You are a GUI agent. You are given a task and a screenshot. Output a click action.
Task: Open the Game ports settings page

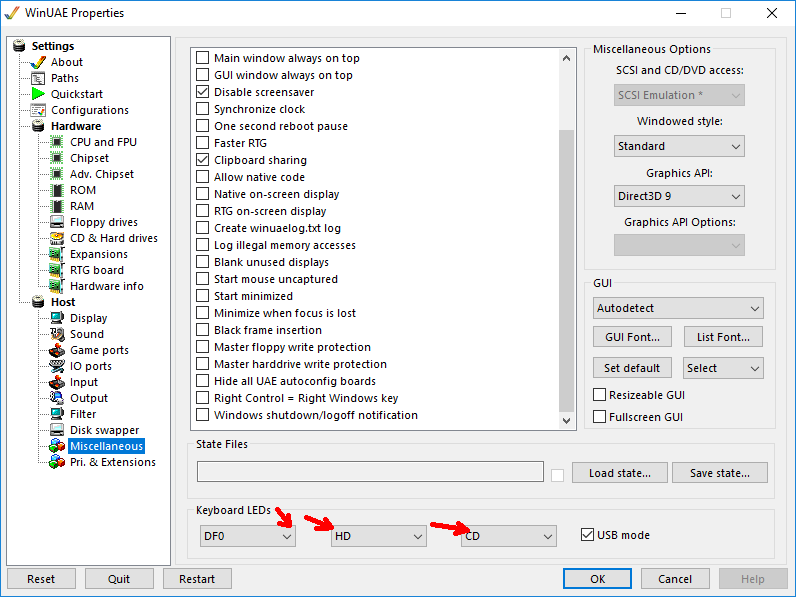(99, 350)
